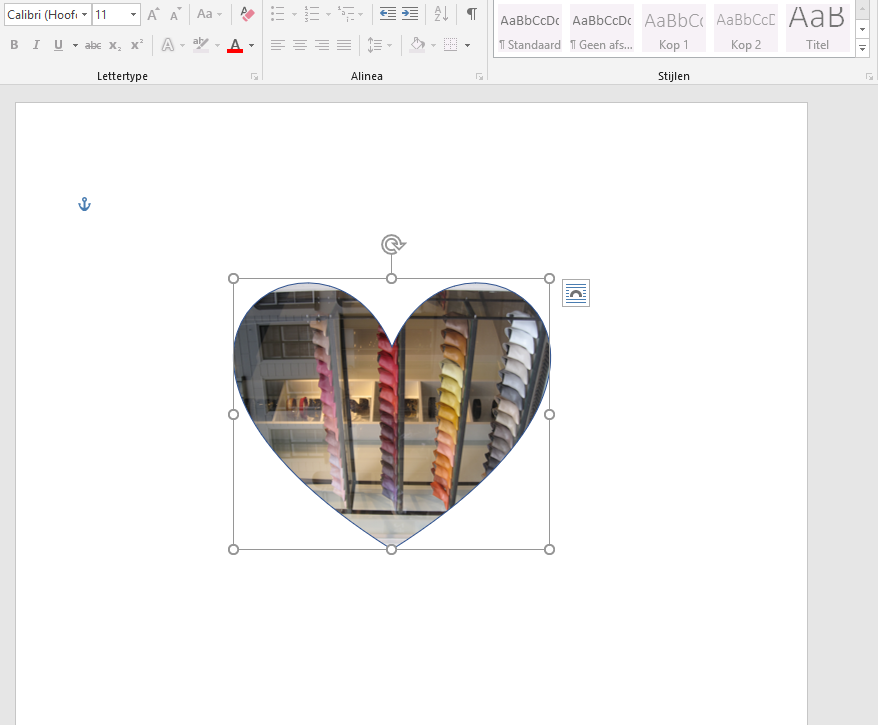Decrease paragraph indent
The height and width of the screenshot is (725, 878).
pyautogui.click(x=387, y=14)
